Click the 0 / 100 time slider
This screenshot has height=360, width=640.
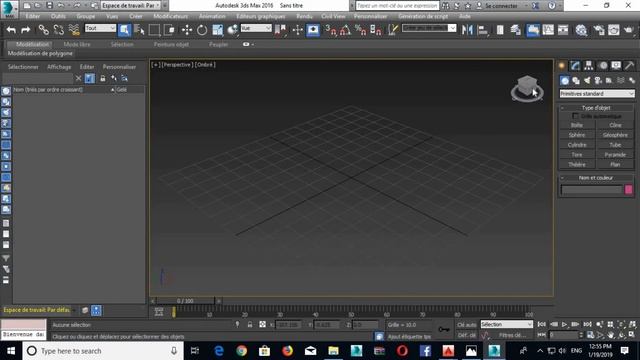[185, 301]
